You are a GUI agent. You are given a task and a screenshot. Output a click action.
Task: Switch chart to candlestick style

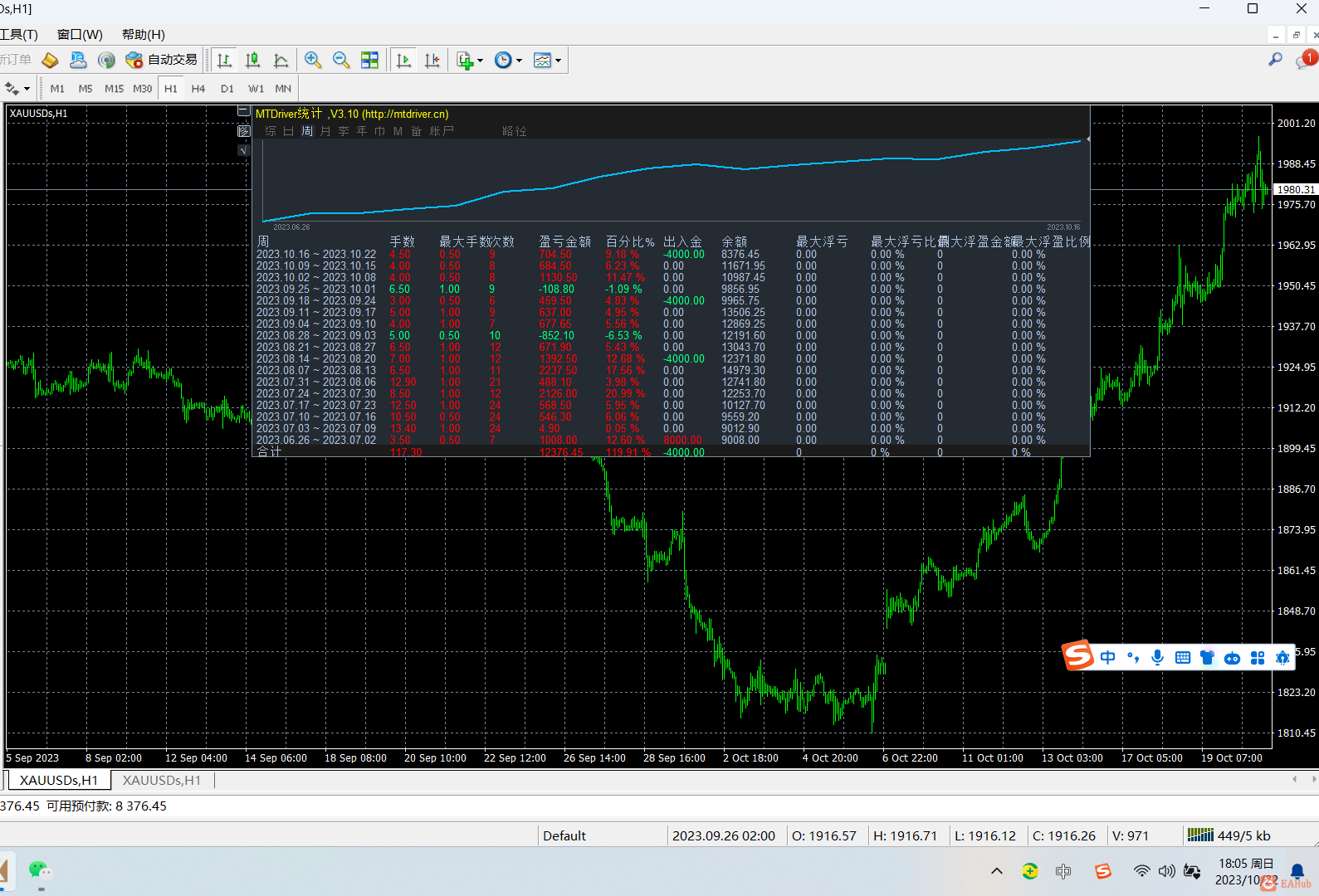point(253,60)
